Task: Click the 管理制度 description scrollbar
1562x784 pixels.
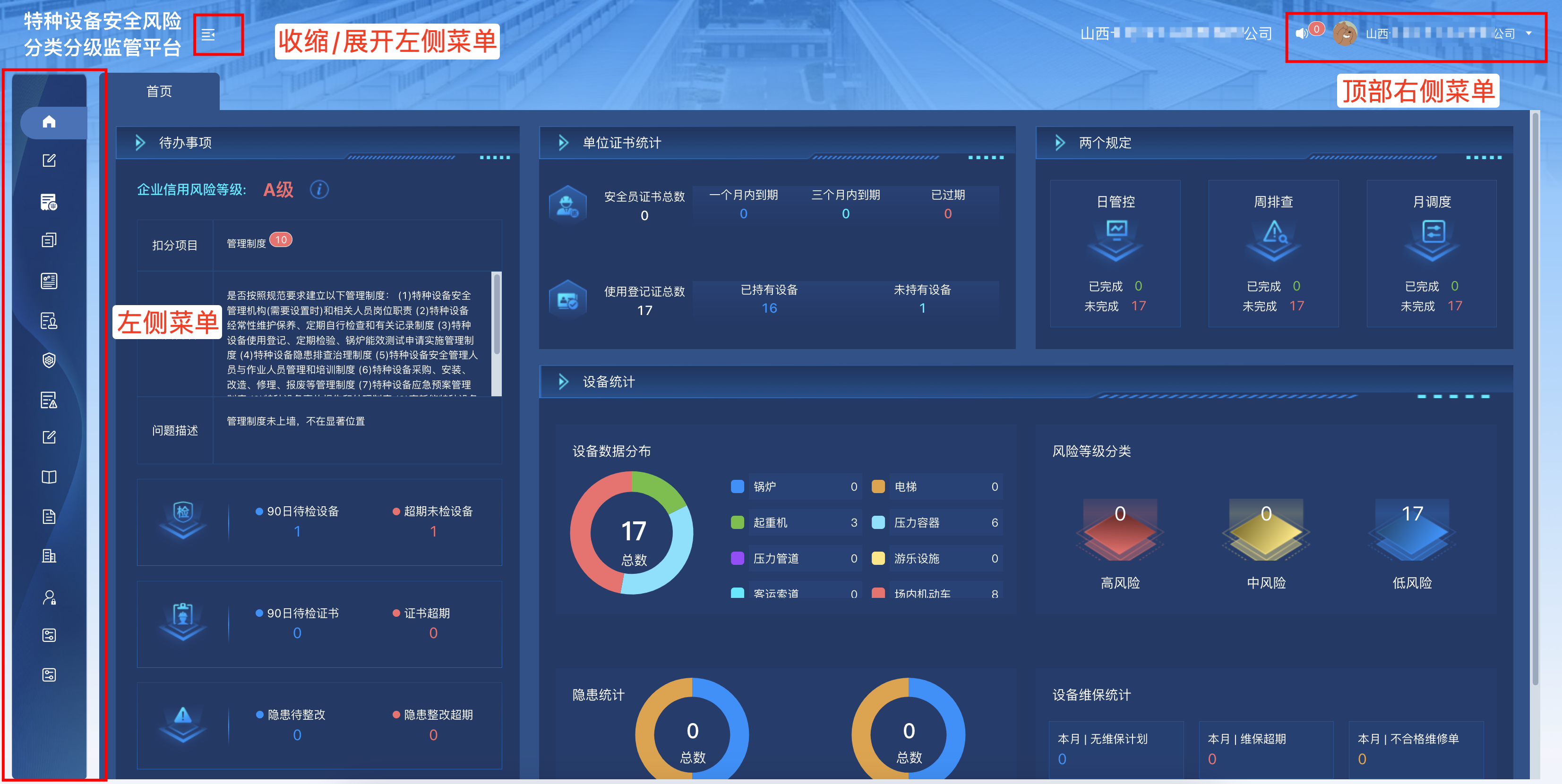Action: (497, 315)
